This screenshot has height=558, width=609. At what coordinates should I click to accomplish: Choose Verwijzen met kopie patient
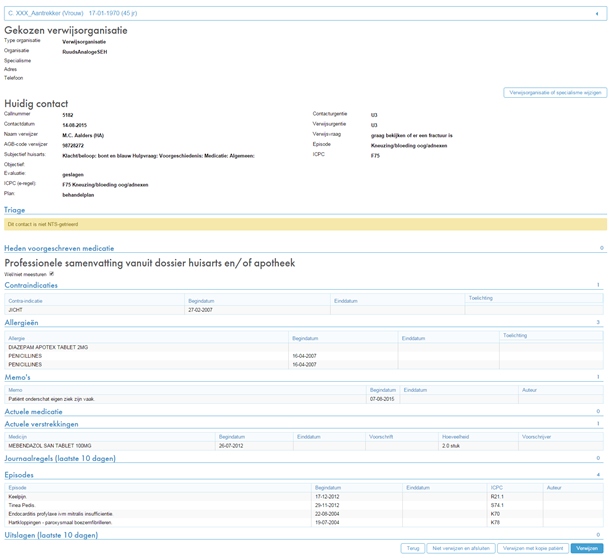532,548
